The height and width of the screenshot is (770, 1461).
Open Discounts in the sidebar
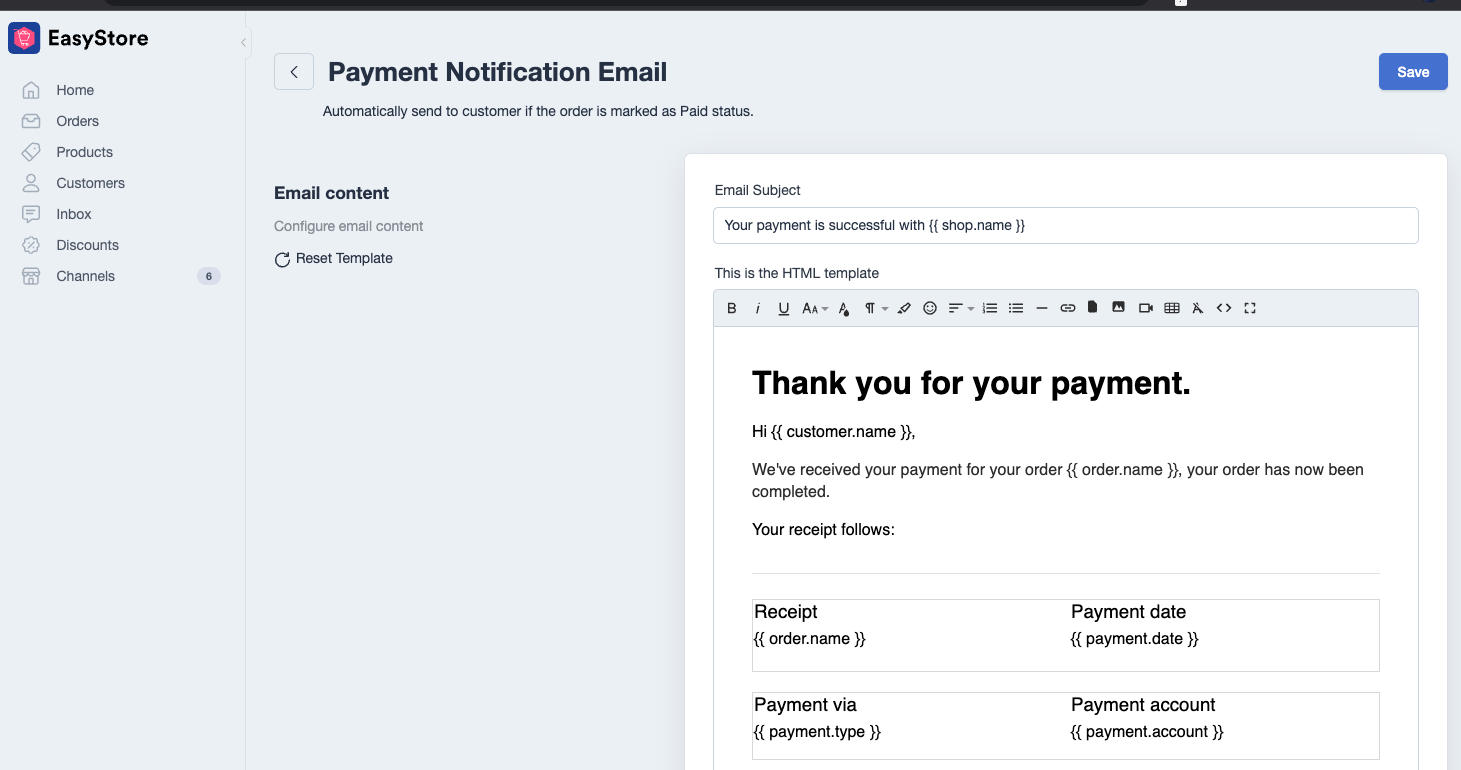pos(87,245)
